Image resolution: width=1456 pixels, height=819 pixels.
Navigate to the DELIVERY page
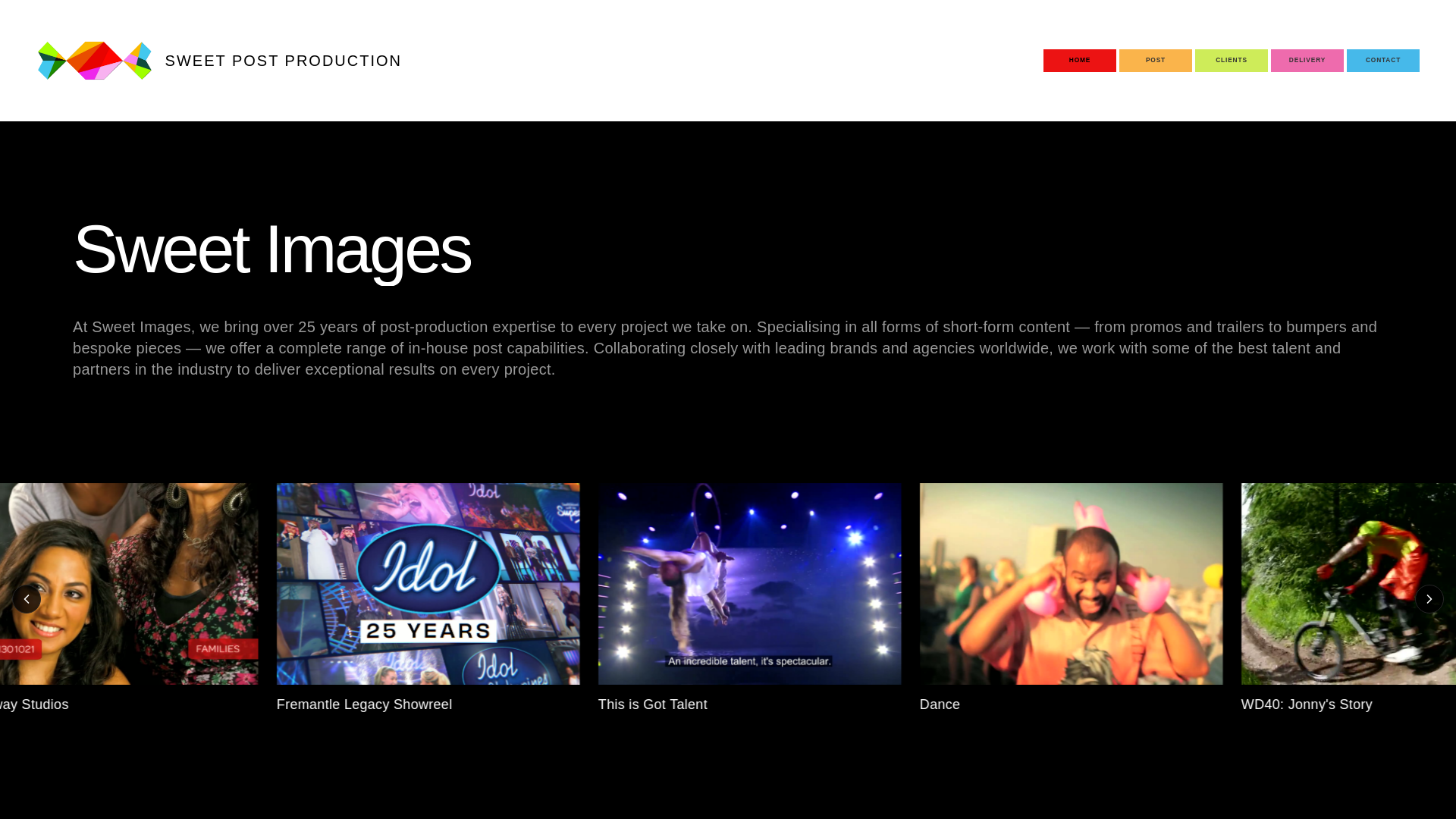point(1307,61)
